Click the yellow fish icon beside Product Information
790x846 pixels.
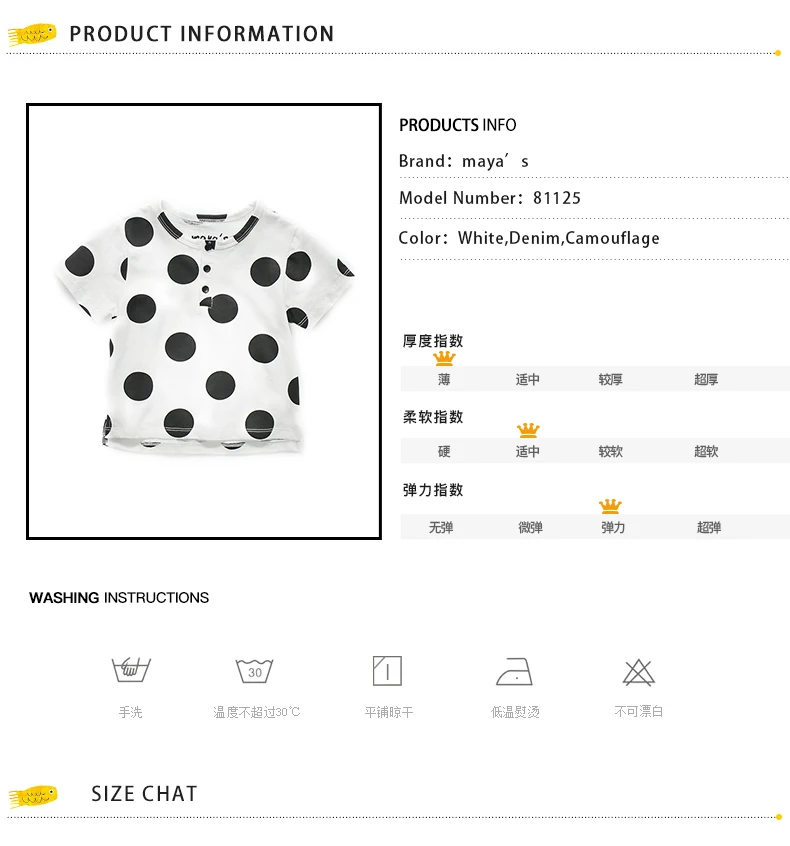point(32,35)
